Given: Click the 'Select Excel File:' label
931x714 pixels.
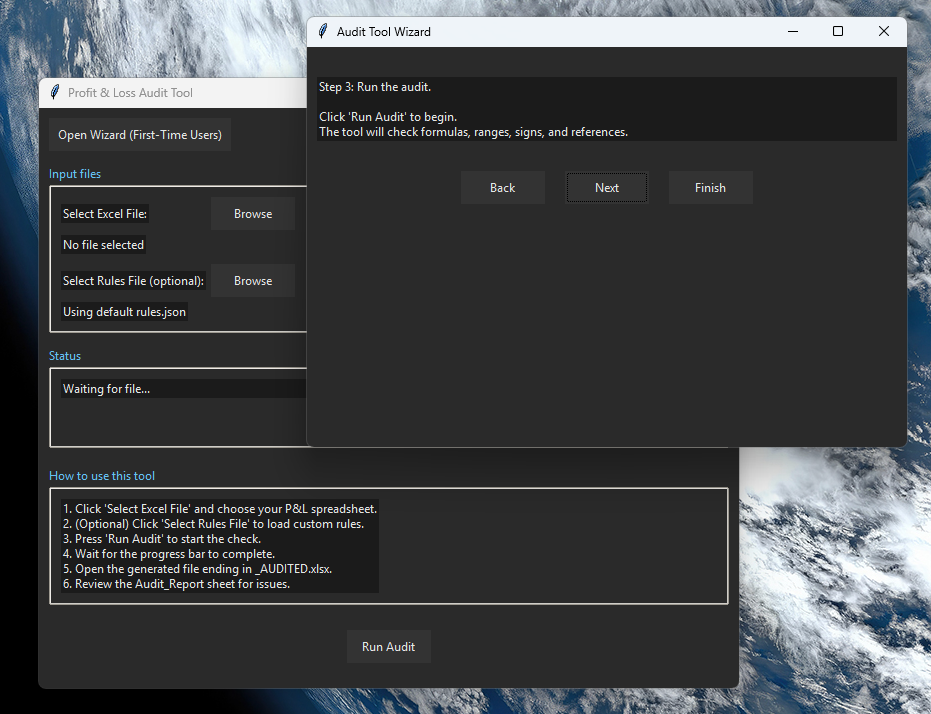Looking at the screenshot, I should click(x=104, y=214).
